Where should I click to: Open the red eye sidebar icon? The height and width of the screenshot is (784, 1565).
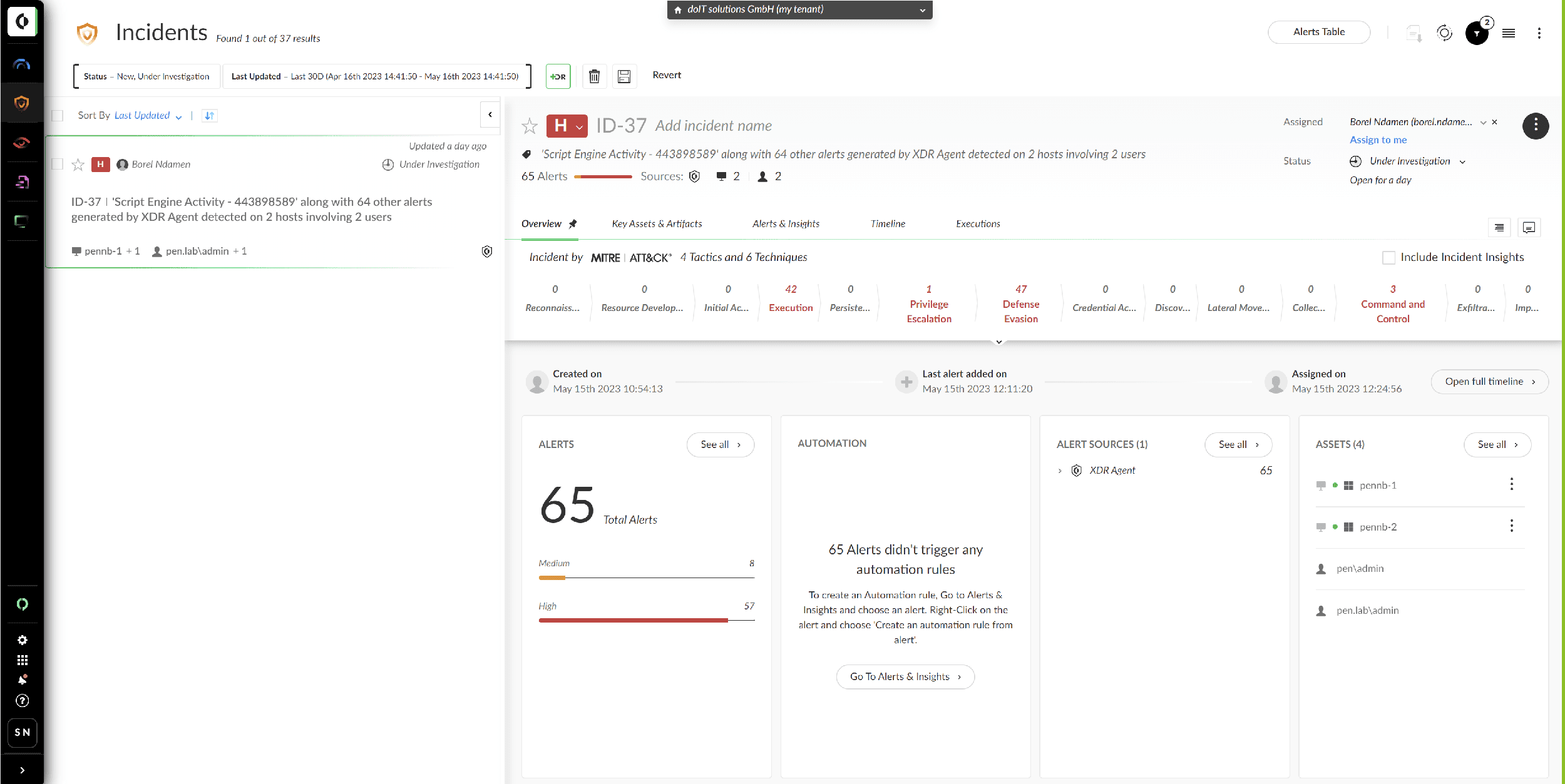22,143
